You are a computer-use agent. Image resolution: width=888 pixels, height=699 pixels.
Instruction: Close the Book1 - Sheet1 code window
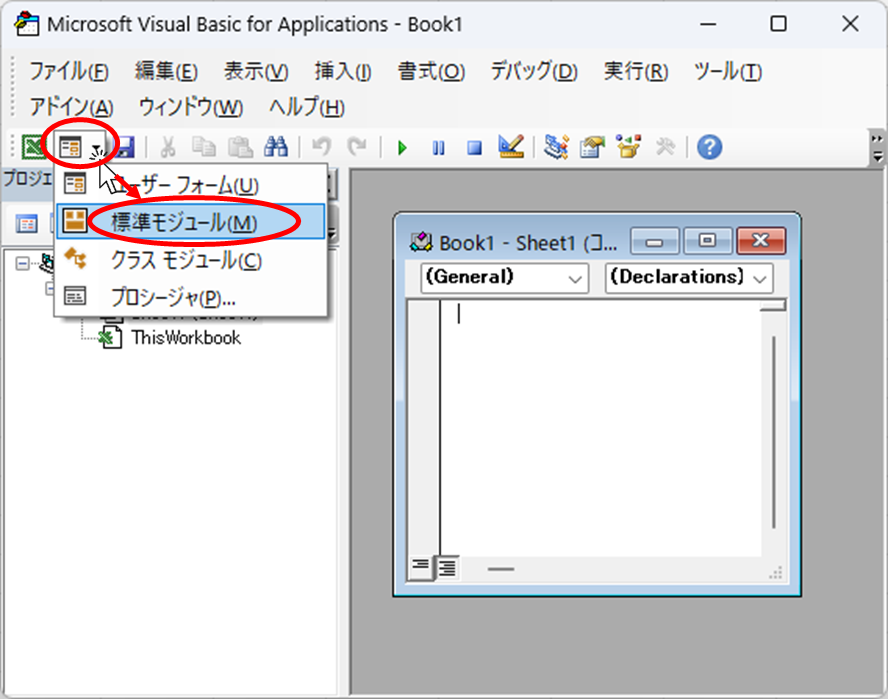coord(761,242)
